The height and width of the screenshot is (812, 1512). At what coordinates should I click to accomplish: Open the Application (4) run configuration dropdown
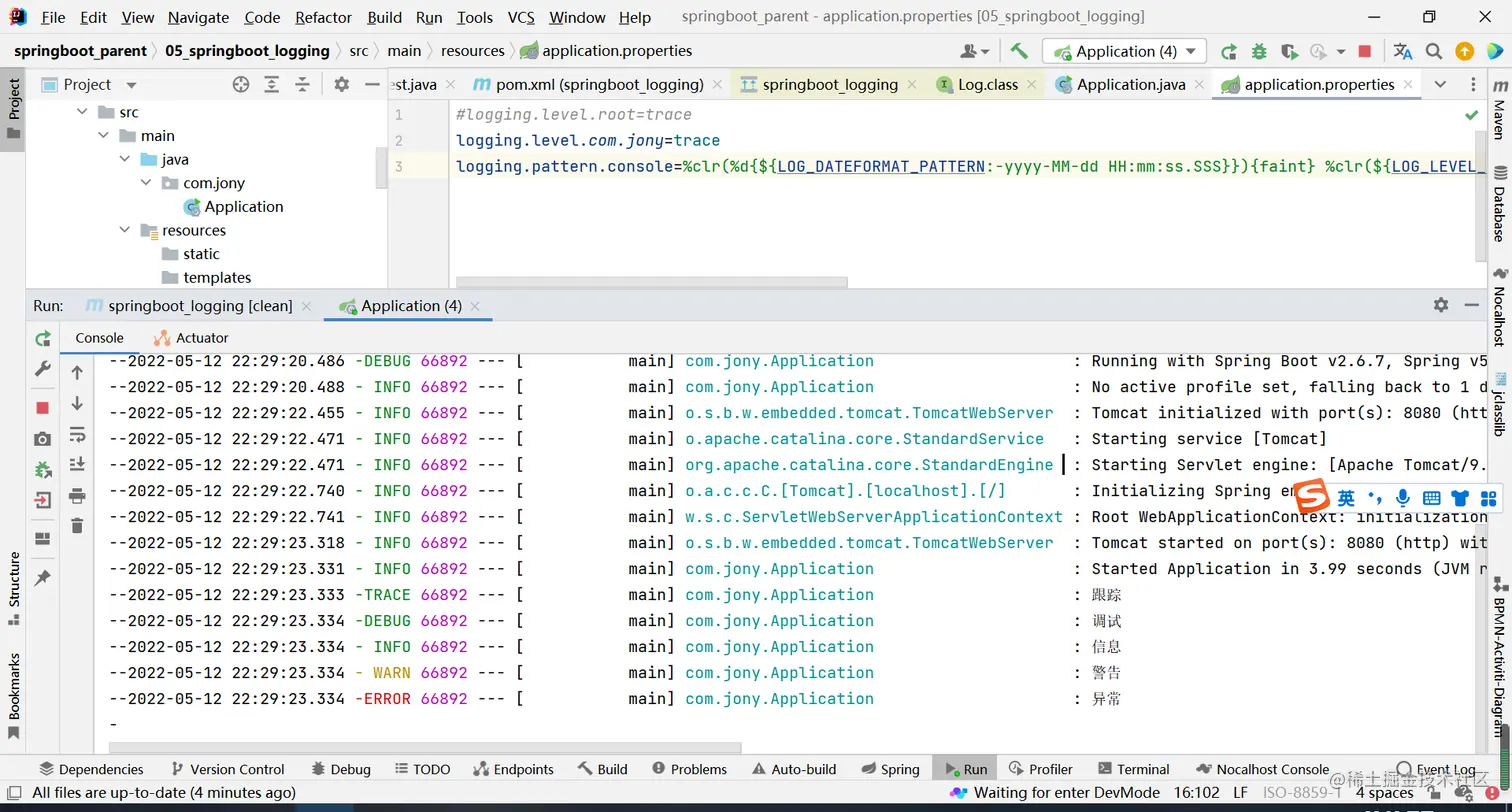1124,51
